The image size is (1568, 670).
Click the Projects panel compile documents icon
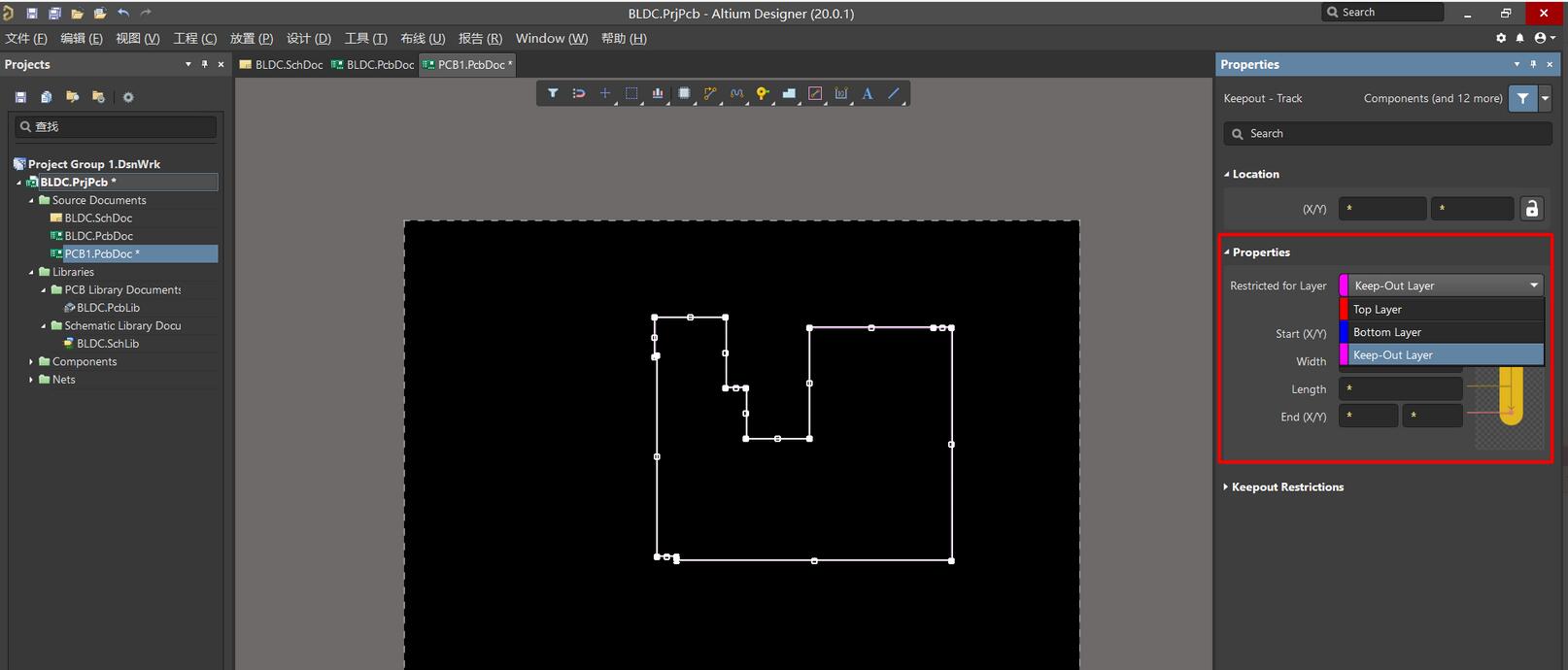click(46, 97)
